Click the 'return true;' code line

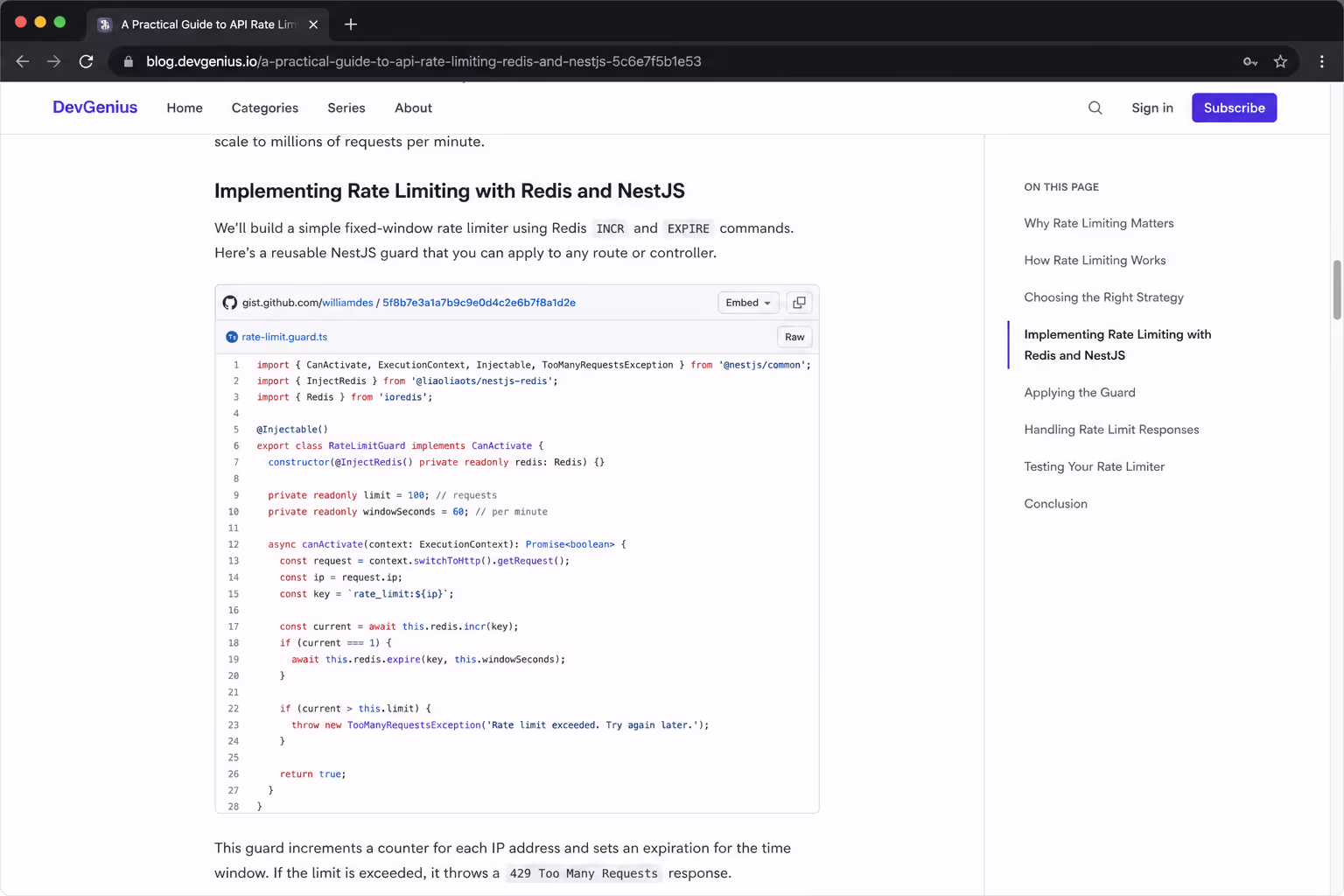312,774
